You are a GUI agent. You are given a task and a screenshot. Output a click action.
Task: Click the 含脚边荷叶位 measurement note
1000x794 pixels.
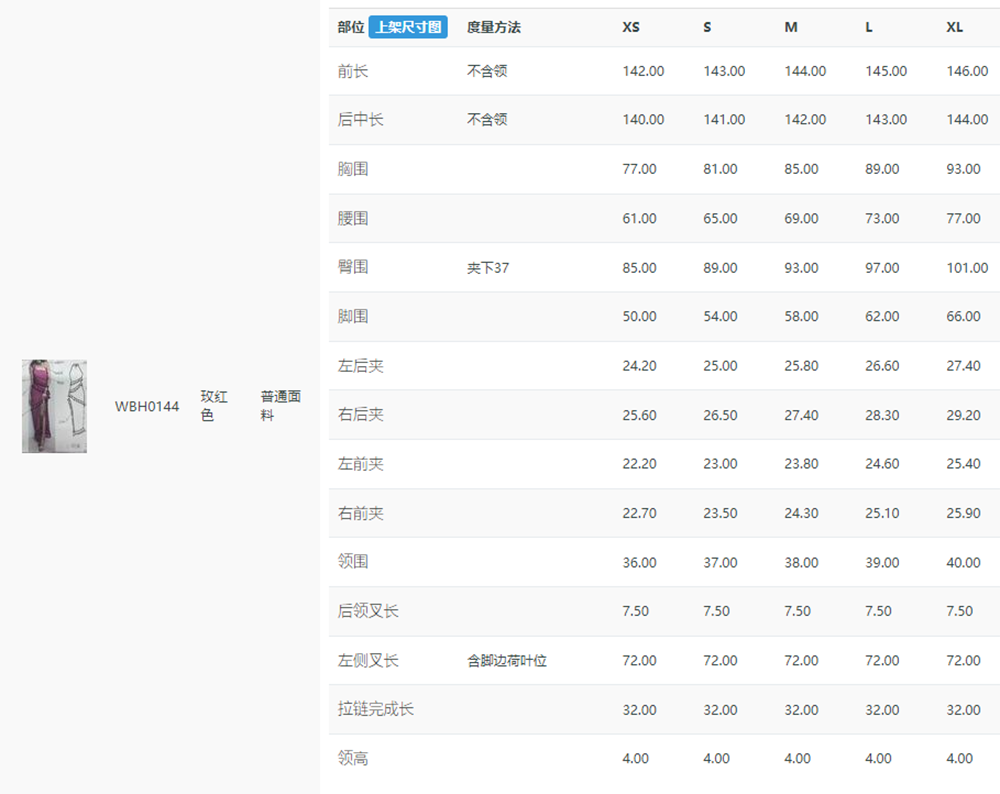507,661
